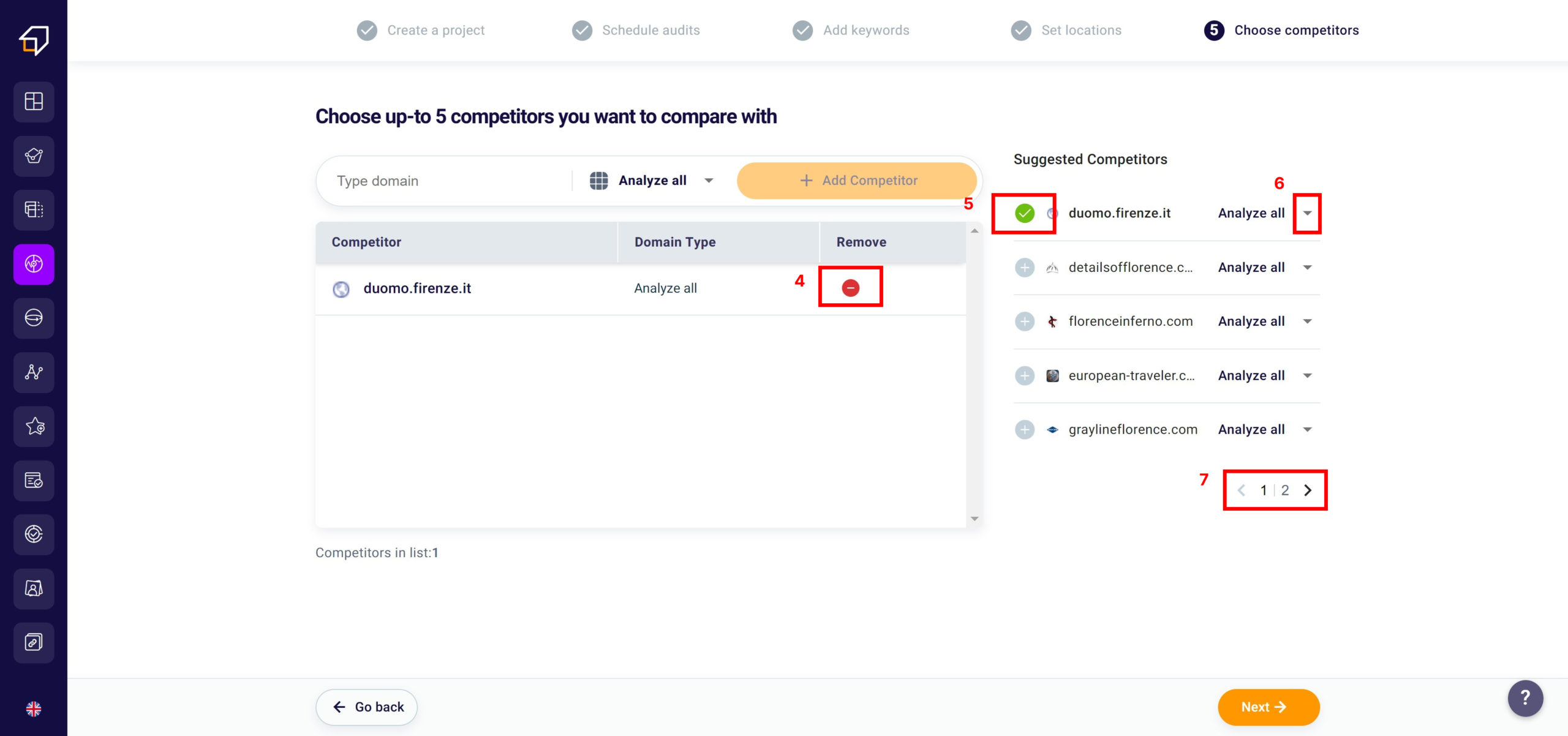The height and width of the screenshot is (736, 1568).
Task: Click the Type domain input field
Action: coord(447,181)
